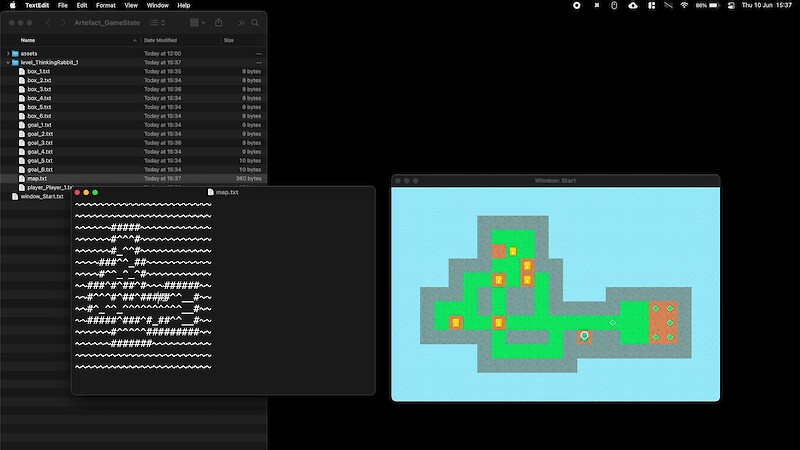
Task: Minimize the map.txt TextEdit window
Action: [x=86, y=192]
